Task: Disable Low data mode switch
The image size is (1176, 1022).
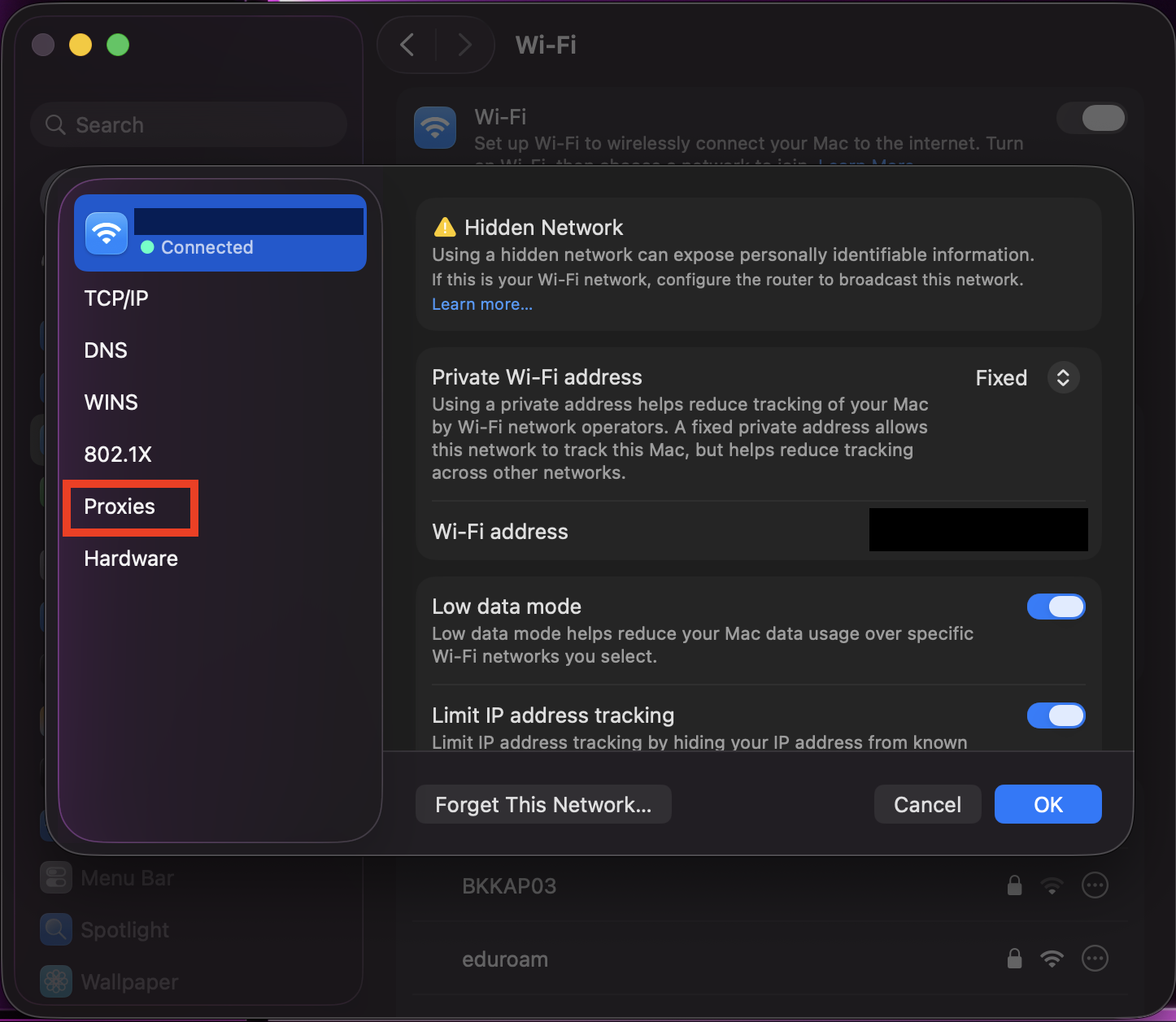Action: coord(1056,607)
